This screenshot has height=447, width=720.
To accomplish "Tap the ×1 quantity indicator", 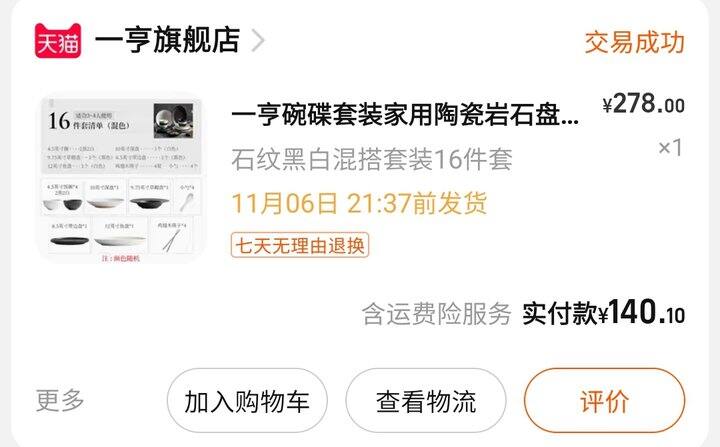I will tap(670, 148).
